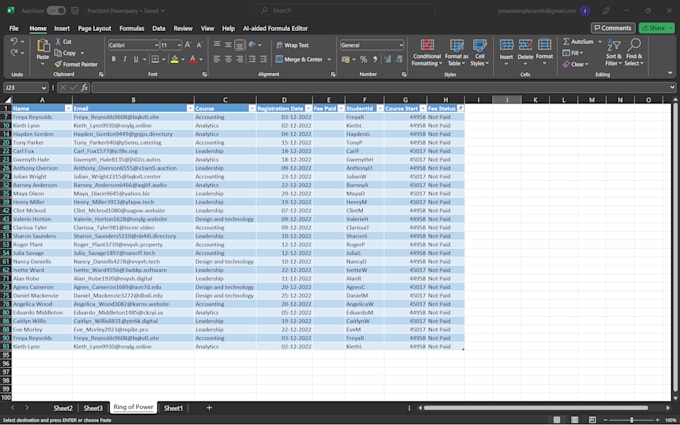Click the green Share button
The image size is (680, 425).
(656, 28)
